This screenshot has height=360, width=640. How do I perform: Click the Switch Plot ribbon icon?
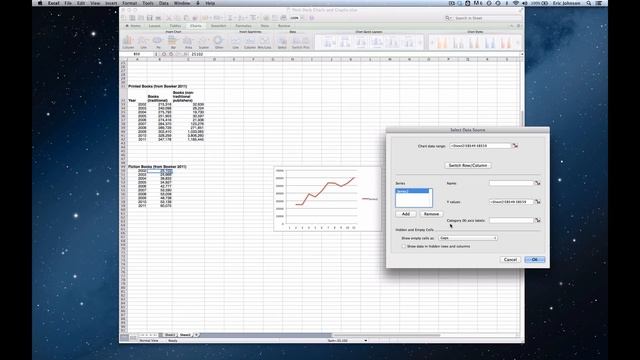(300, 42)
